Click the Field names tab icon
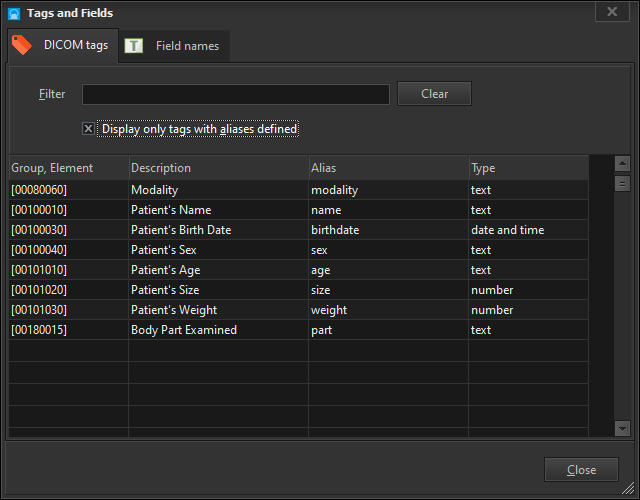Image resolution: width=640 pixels, height=500 pixels. tap(134, 46)
